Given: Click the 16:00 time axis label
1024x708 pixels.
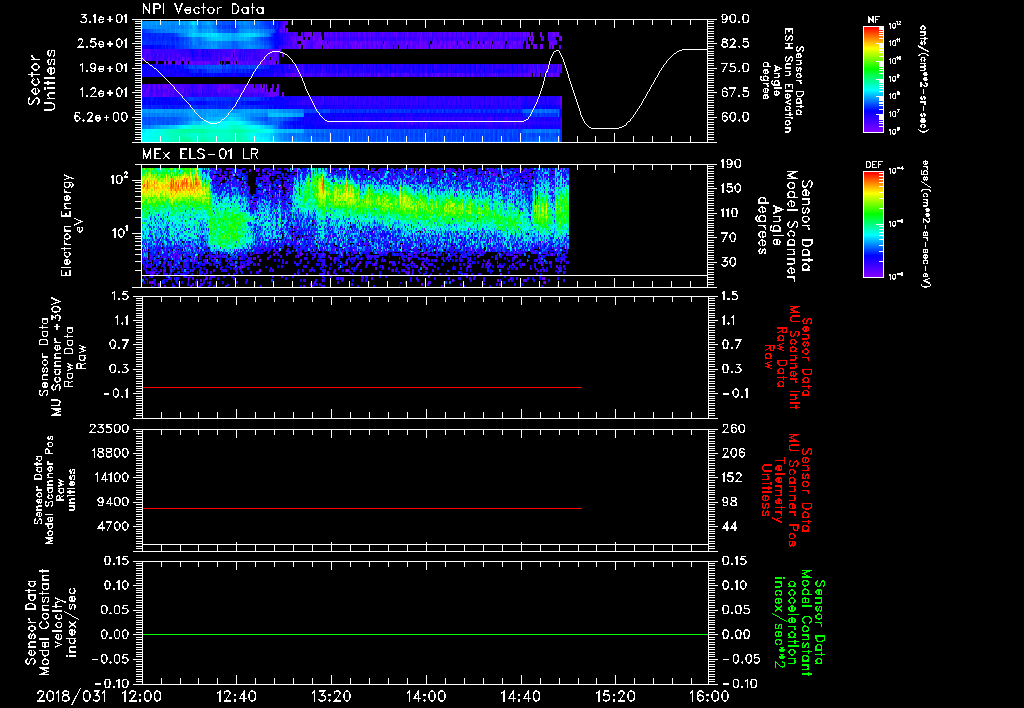Looking at the screenshot, I should coord(709,696).
